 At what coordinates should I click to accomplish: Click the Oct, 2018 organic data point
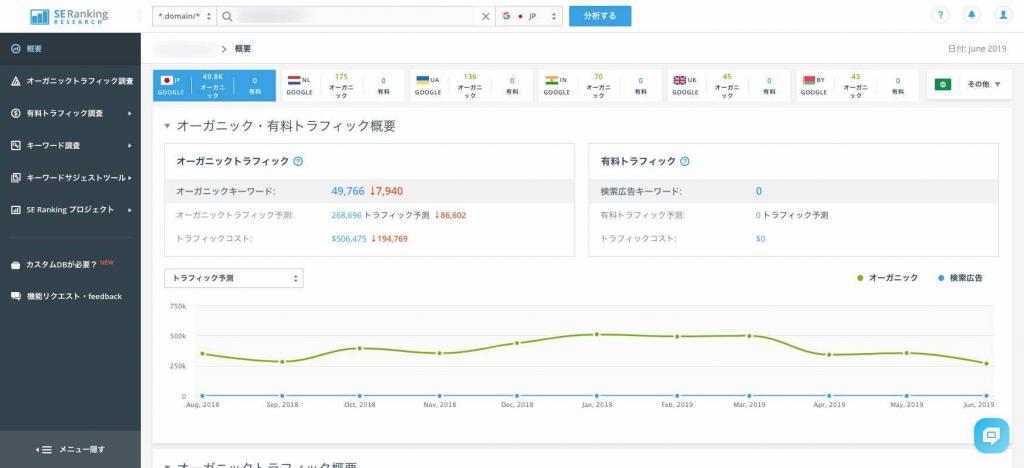[359, 348]
